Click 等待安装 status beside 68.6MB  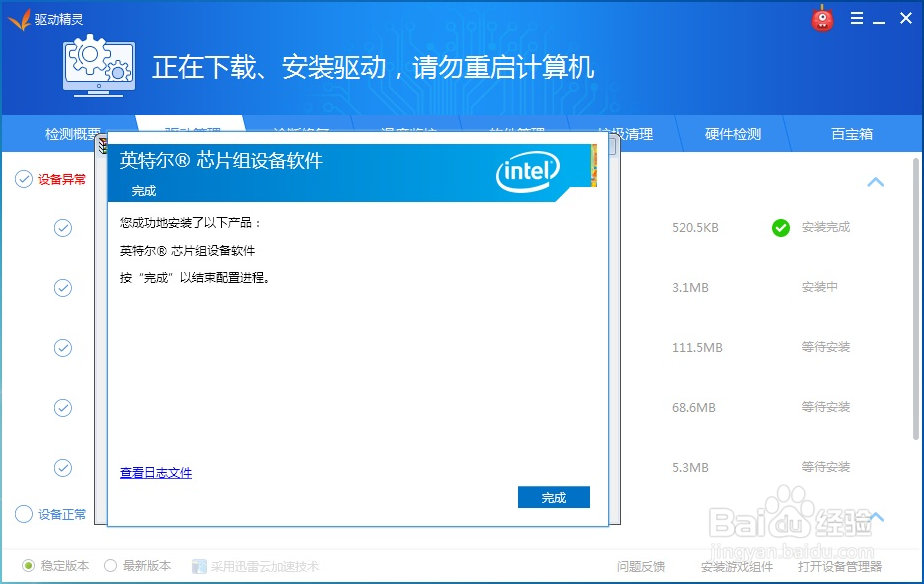point(826,407)
